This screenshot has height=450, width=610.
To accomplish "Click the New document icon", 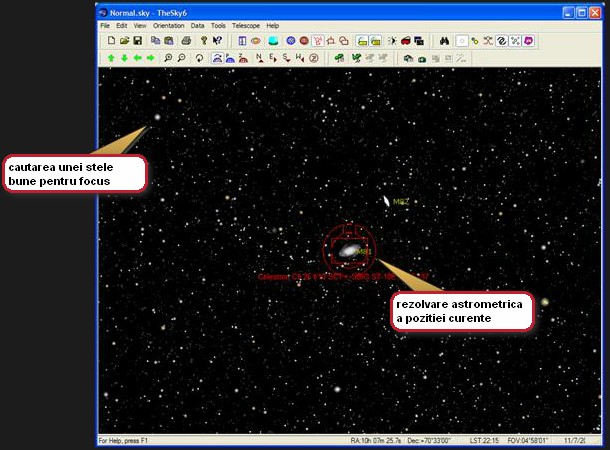I will [x=111, y=41].
